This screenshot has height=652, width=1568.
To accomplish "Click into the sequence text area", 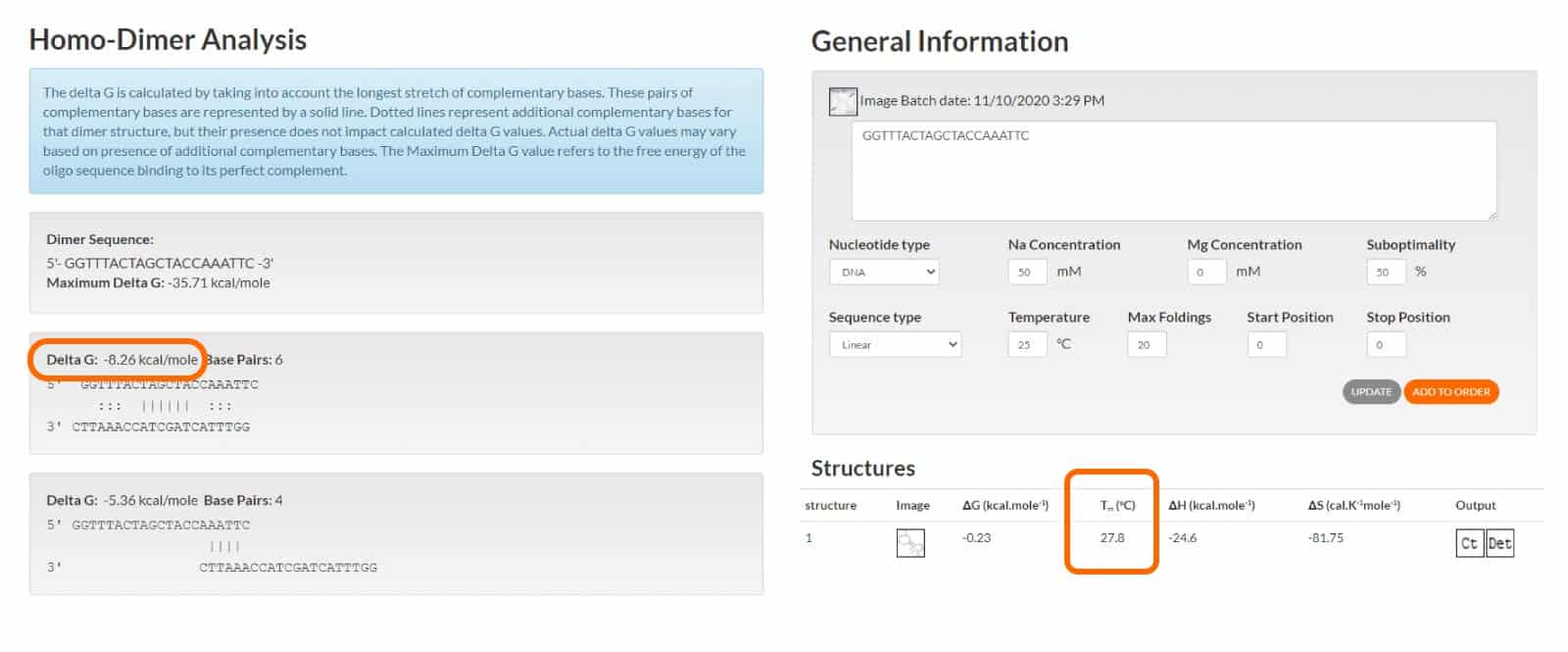I will point(1173,171).
